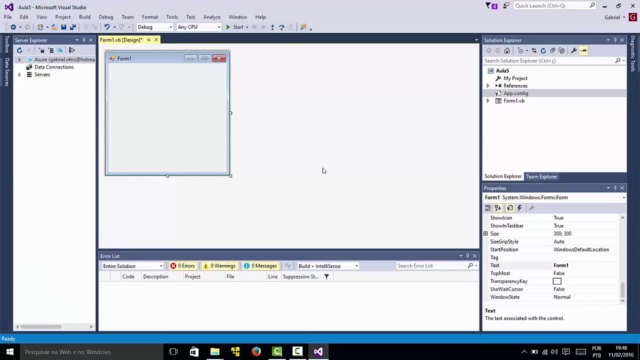Click the Undo arrow icon
Screen dimensions: 640x360
[107, 27]
